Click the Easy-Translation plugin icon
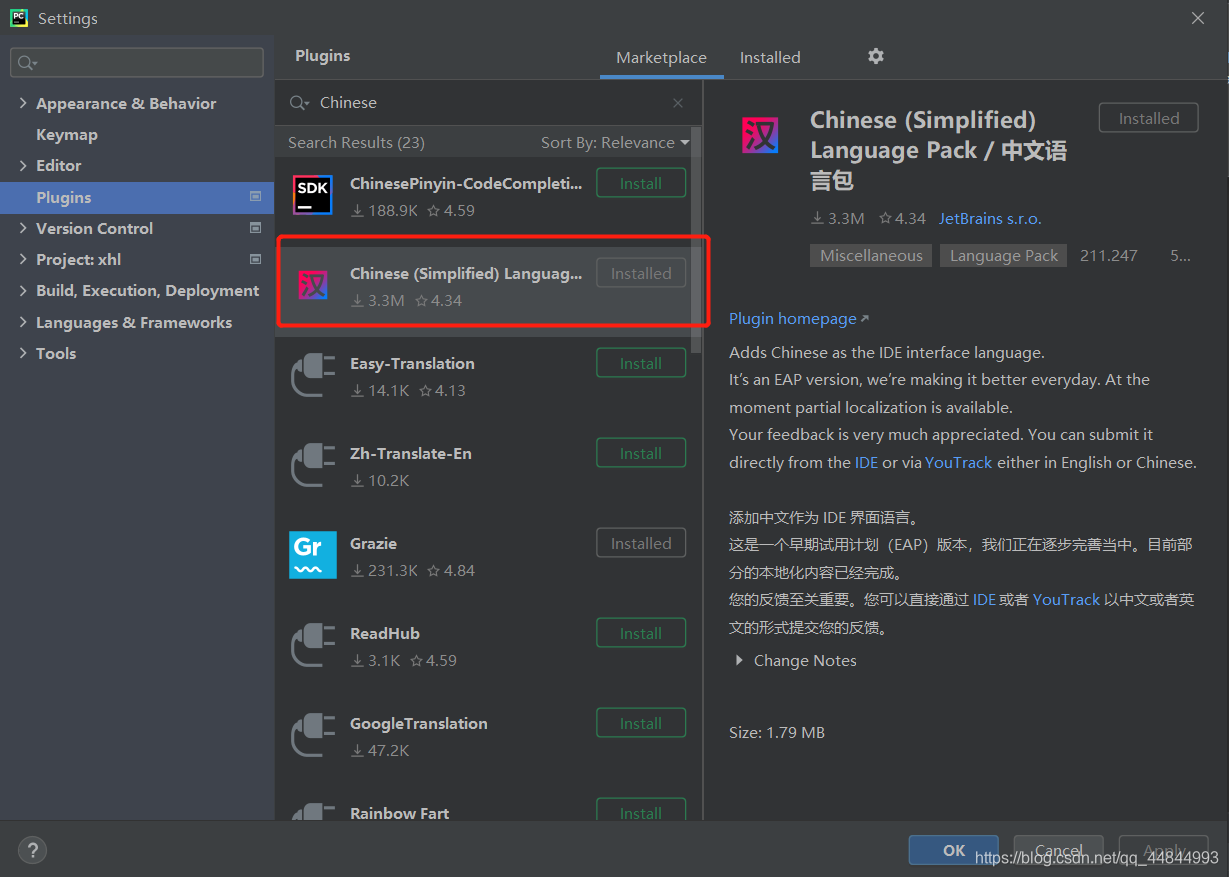Viewport: 1229px width, 877px height. (x=313, y=375)
